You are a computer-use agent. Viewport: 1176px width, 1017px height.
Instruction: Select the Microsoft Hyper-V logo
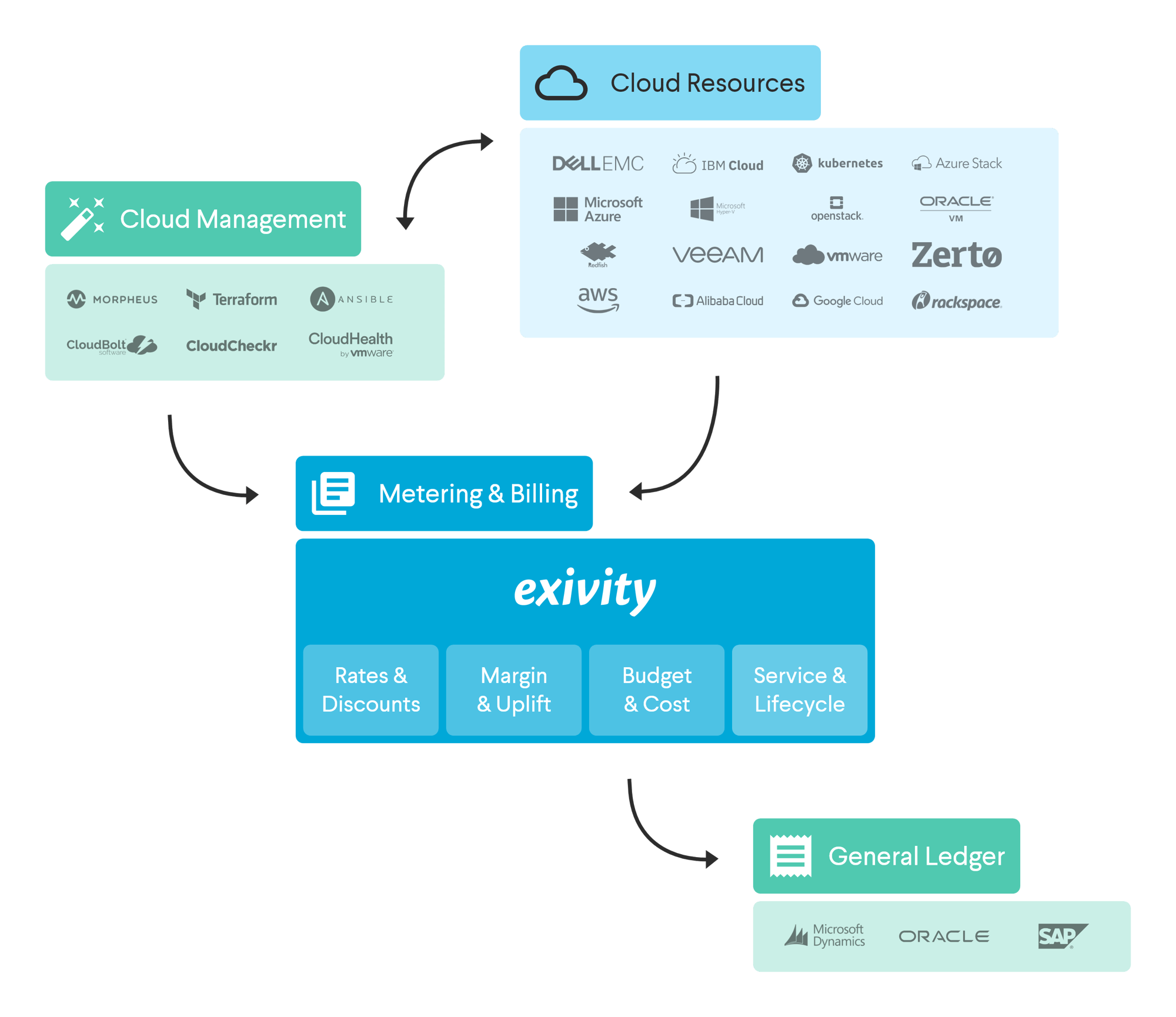tap(717, 208)
